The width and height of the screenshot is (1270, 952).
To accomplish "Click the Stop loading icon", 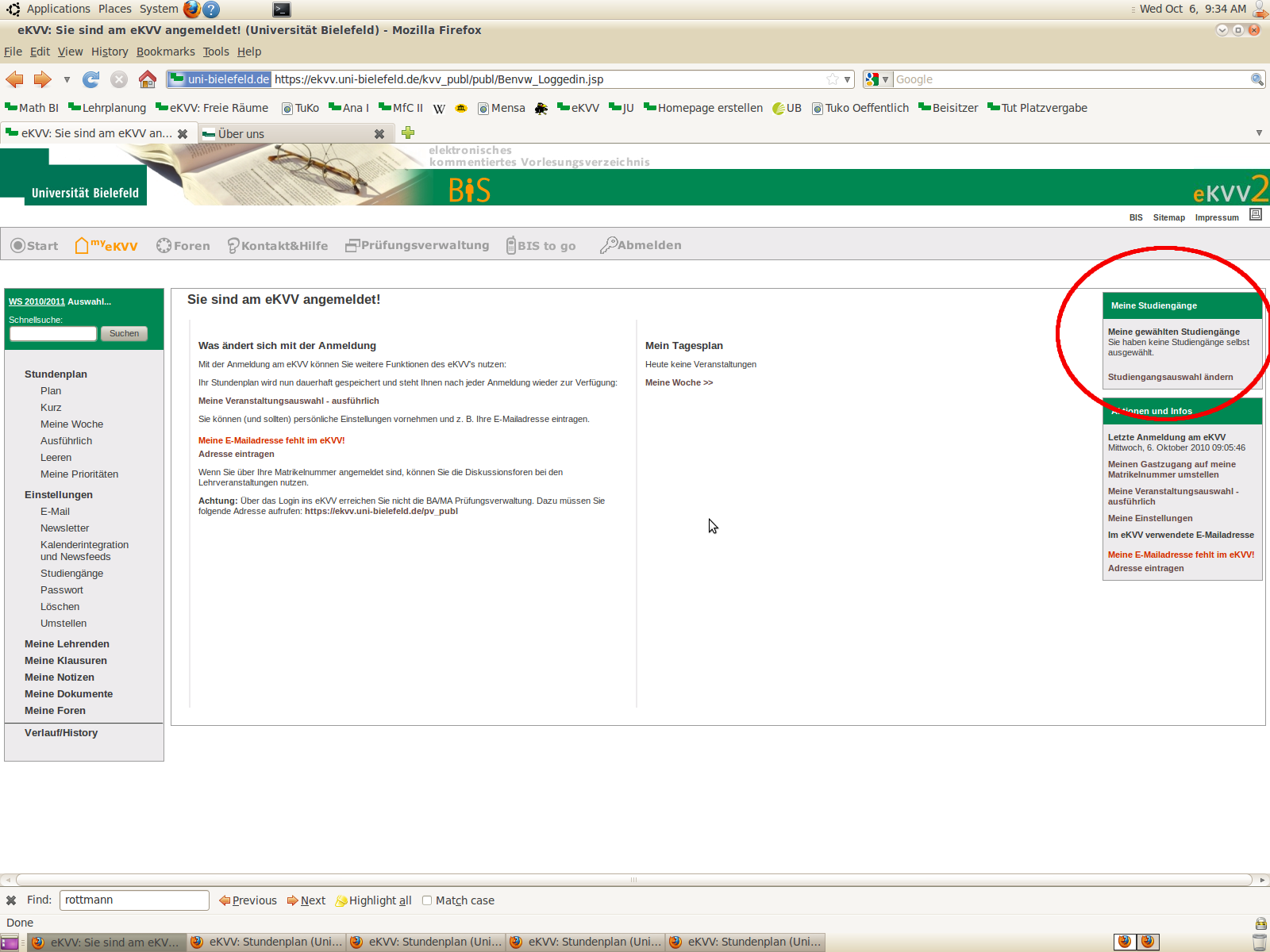I will tap(119, 79).
